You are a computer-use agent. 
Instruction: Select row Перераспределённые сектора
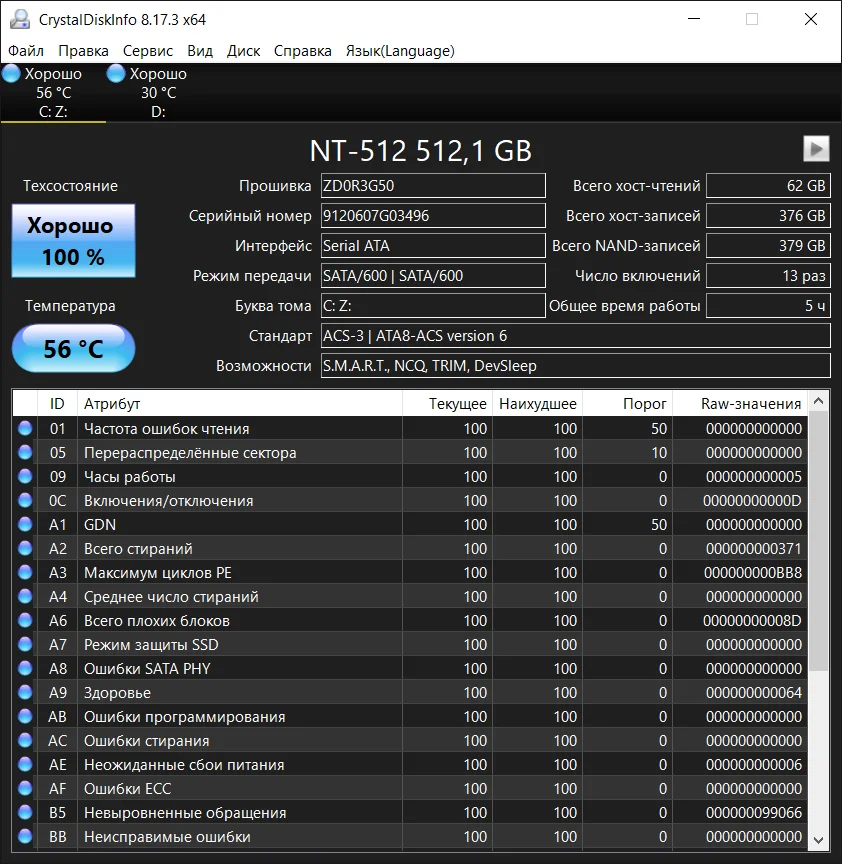pos(410,452)
